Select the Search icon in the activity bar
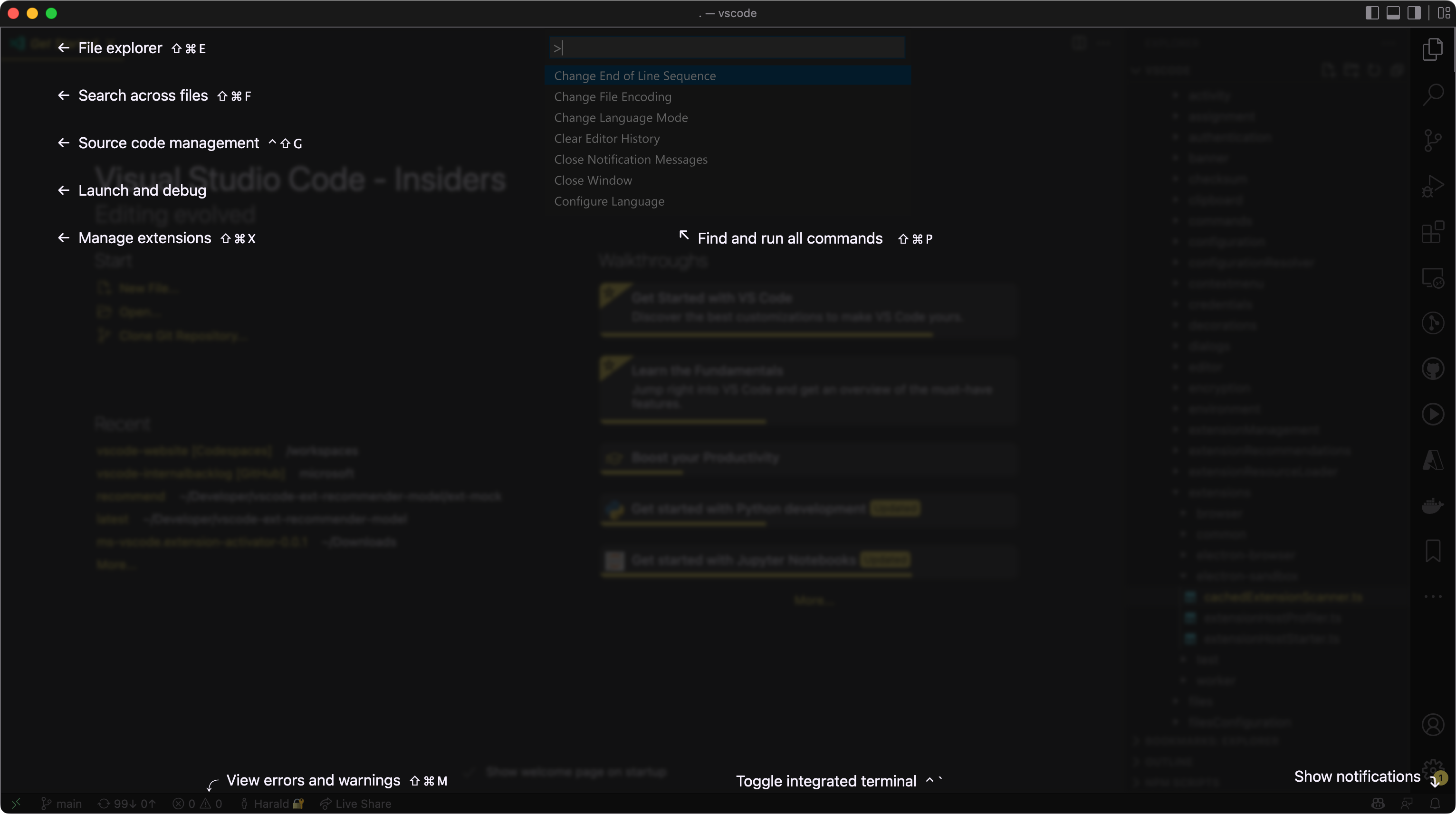The image size is (1456, 814). coord(1433,95)
